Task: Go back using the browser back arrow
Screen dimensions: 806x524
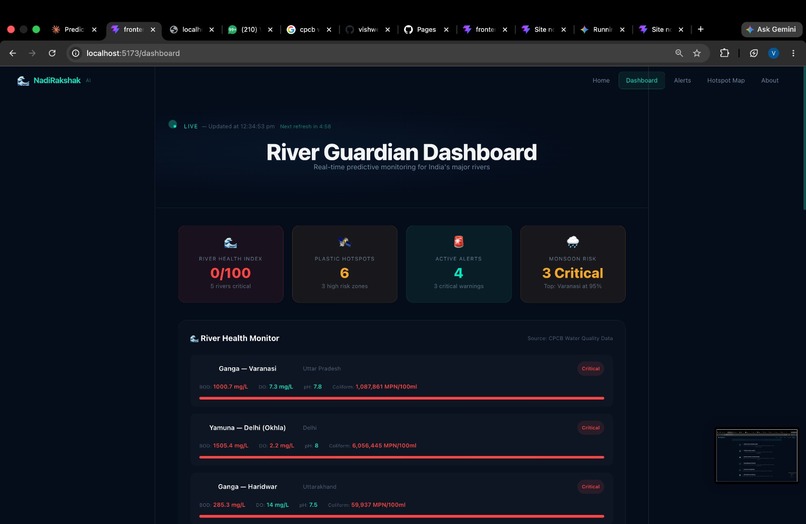Action: (x=13, y=53)
